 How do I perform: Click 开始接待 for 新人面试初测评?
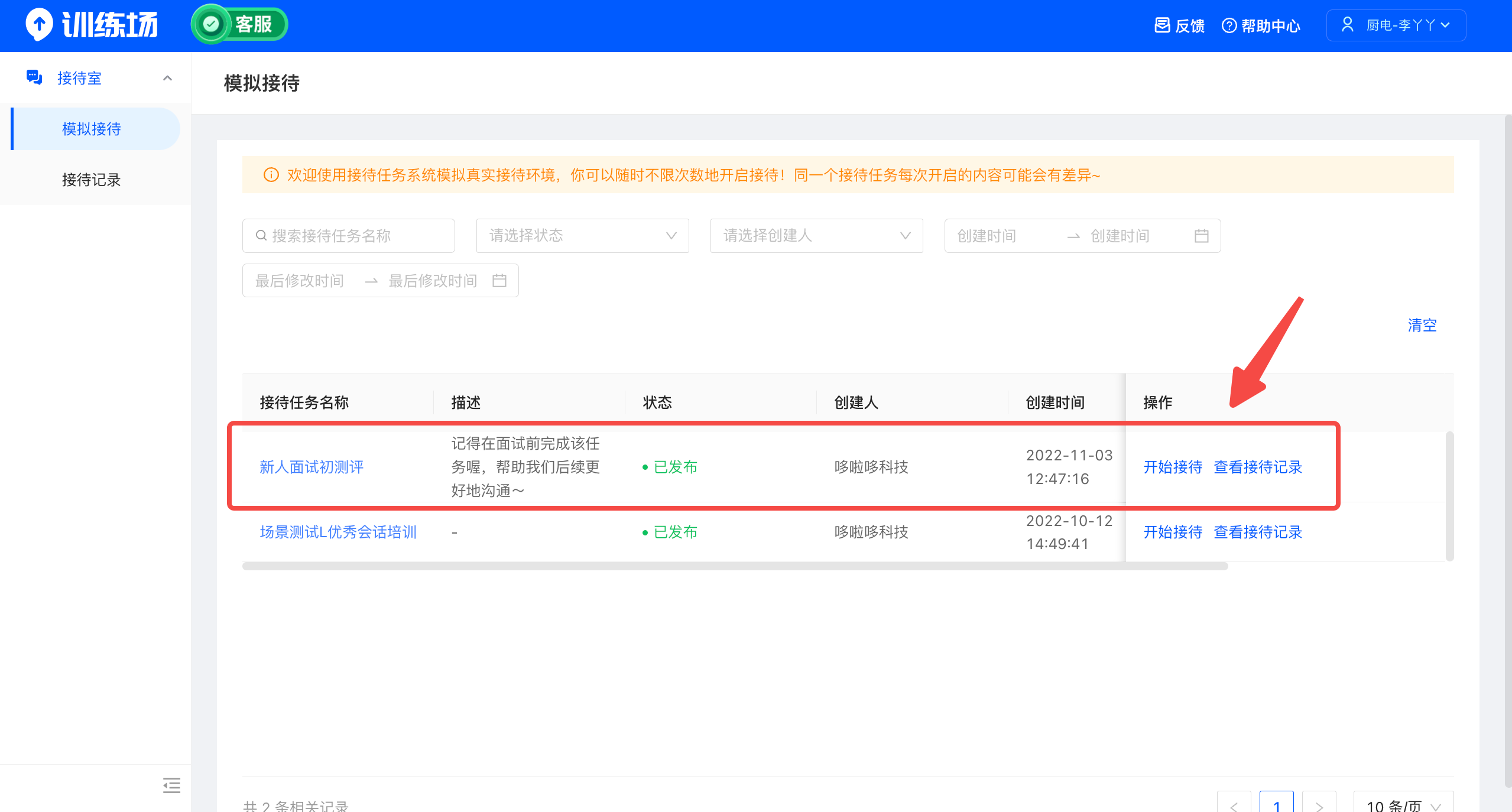(1173, 467)
